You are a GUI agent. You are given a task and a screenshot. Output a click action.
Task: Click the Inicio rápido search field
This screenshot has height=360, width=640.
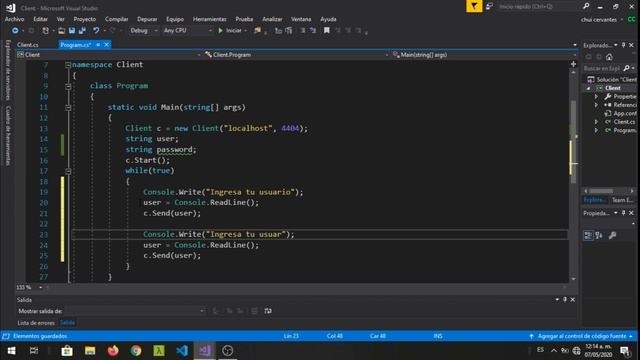coord(538,6)
